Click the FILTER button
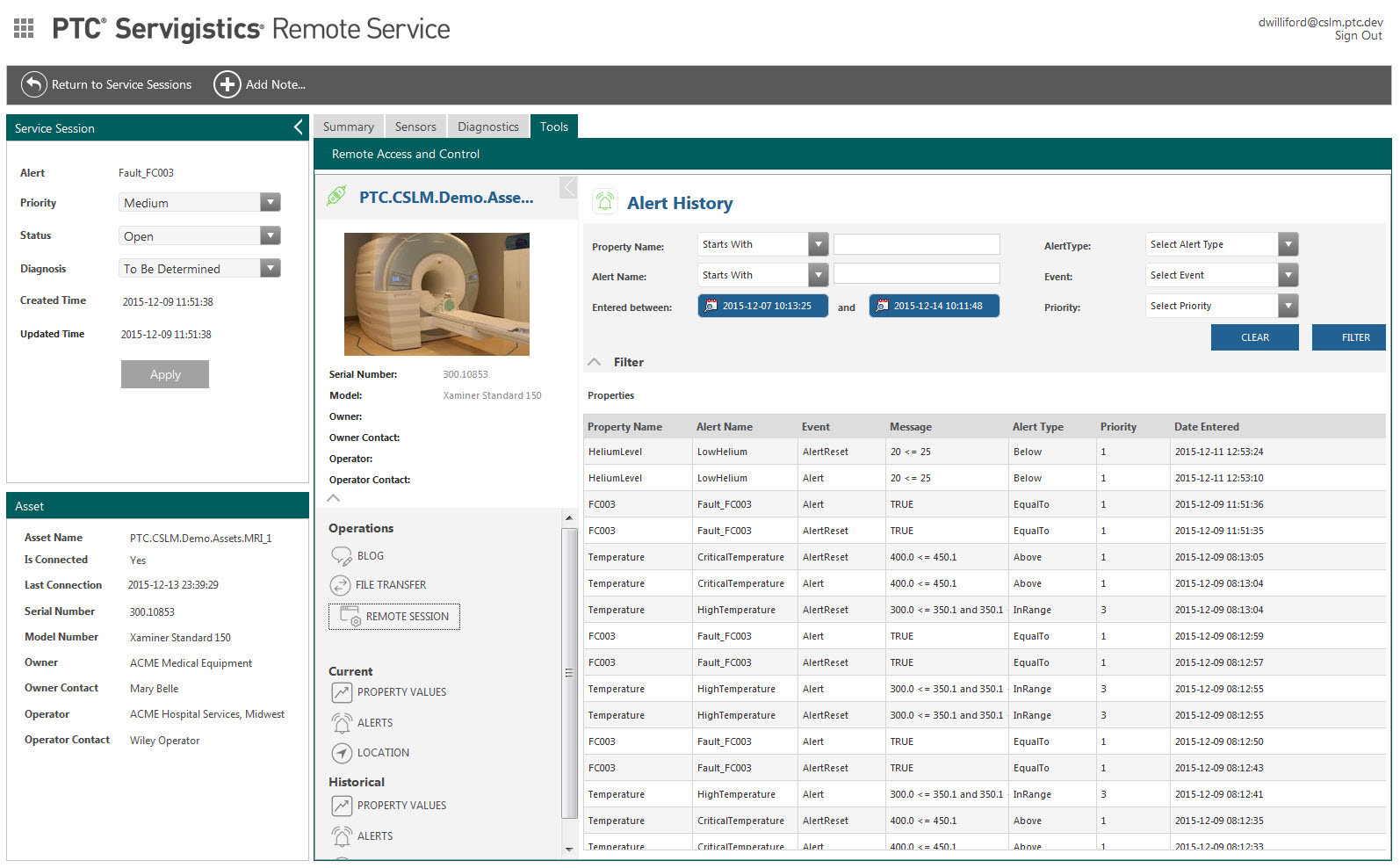 [1348, 337]
